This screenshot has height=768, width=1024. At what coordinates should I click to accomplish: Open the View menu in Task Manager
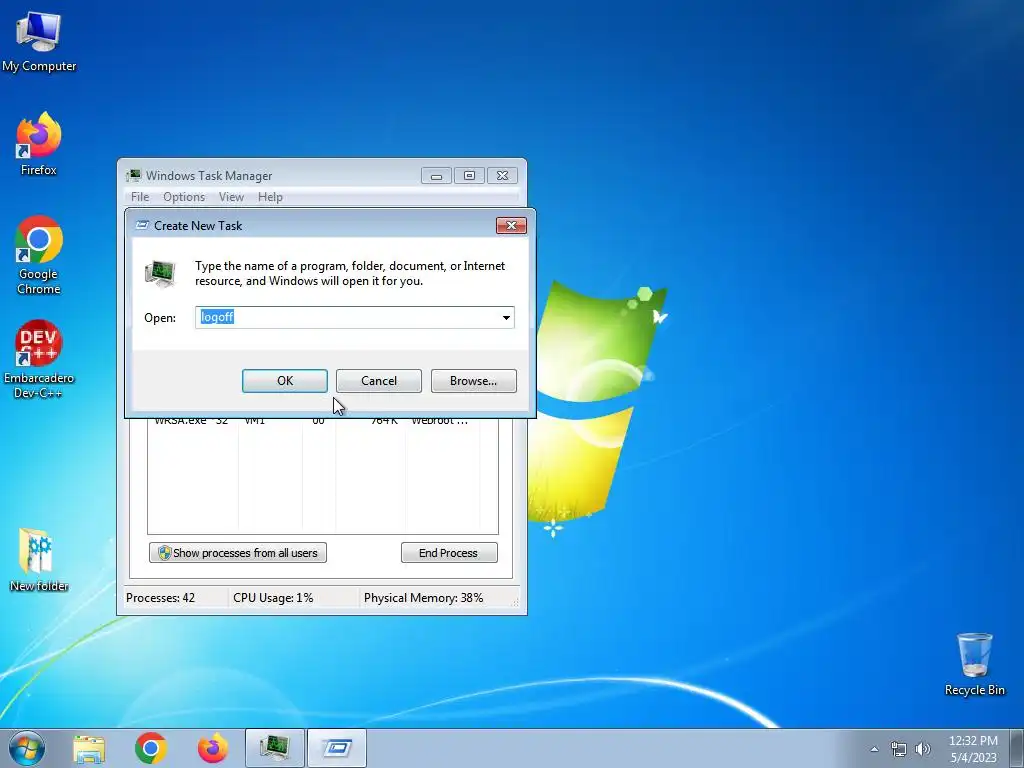[231, 197]
